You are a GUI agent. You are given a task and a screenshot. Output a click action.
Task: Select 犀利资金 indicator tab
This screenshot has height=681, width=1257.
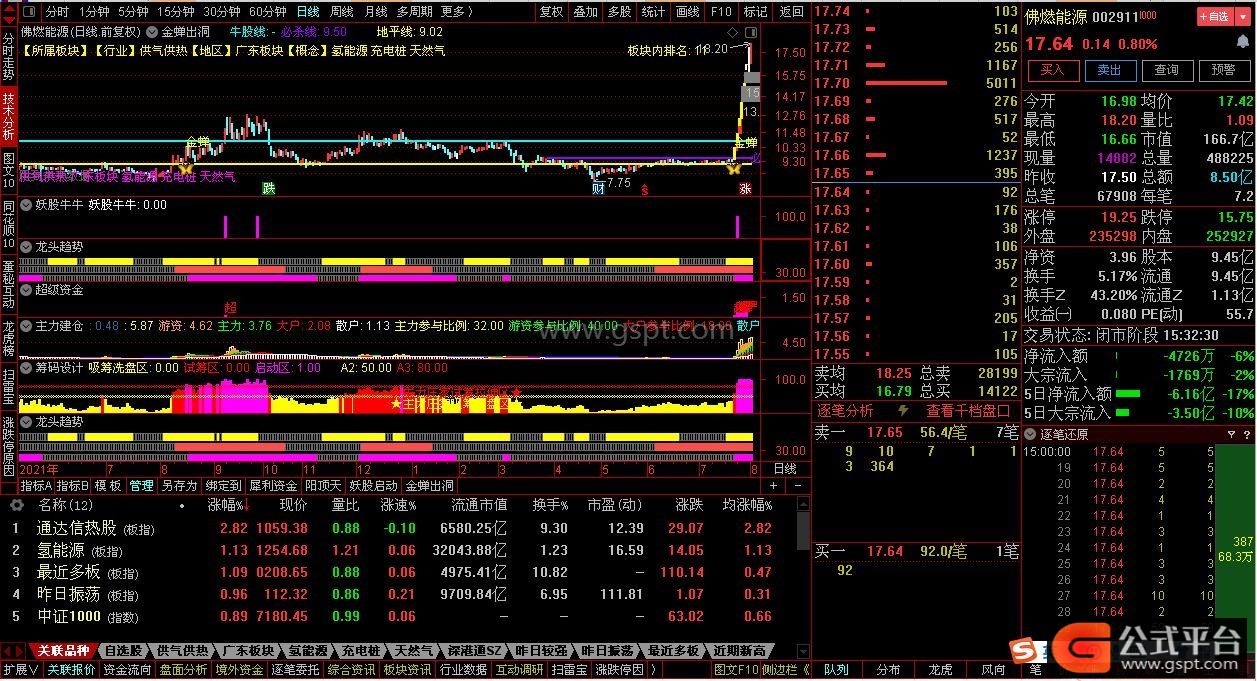(273, 486)
